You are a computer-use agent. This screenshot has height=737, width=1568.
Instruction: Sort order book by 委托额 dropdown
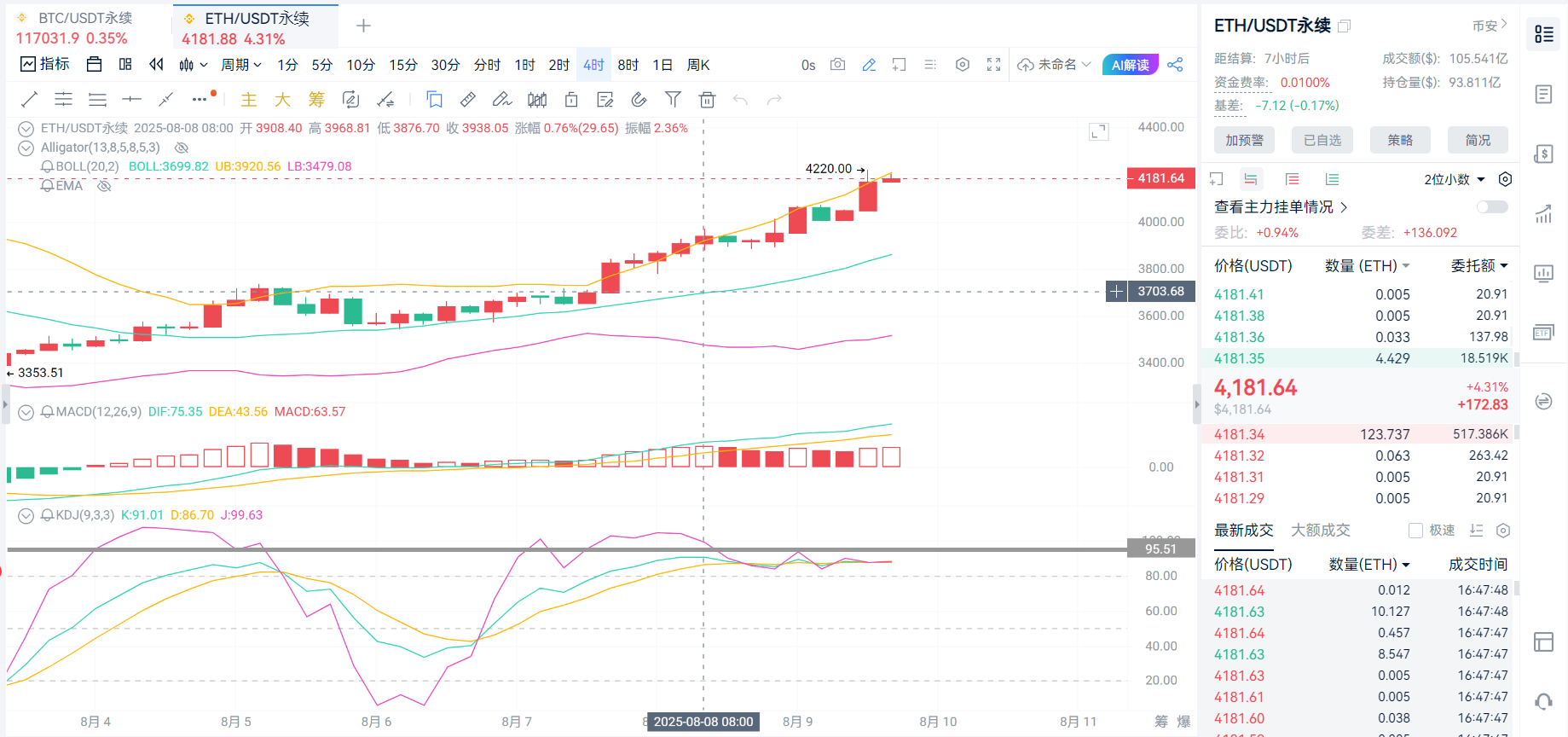click(x=1479, y=266)
